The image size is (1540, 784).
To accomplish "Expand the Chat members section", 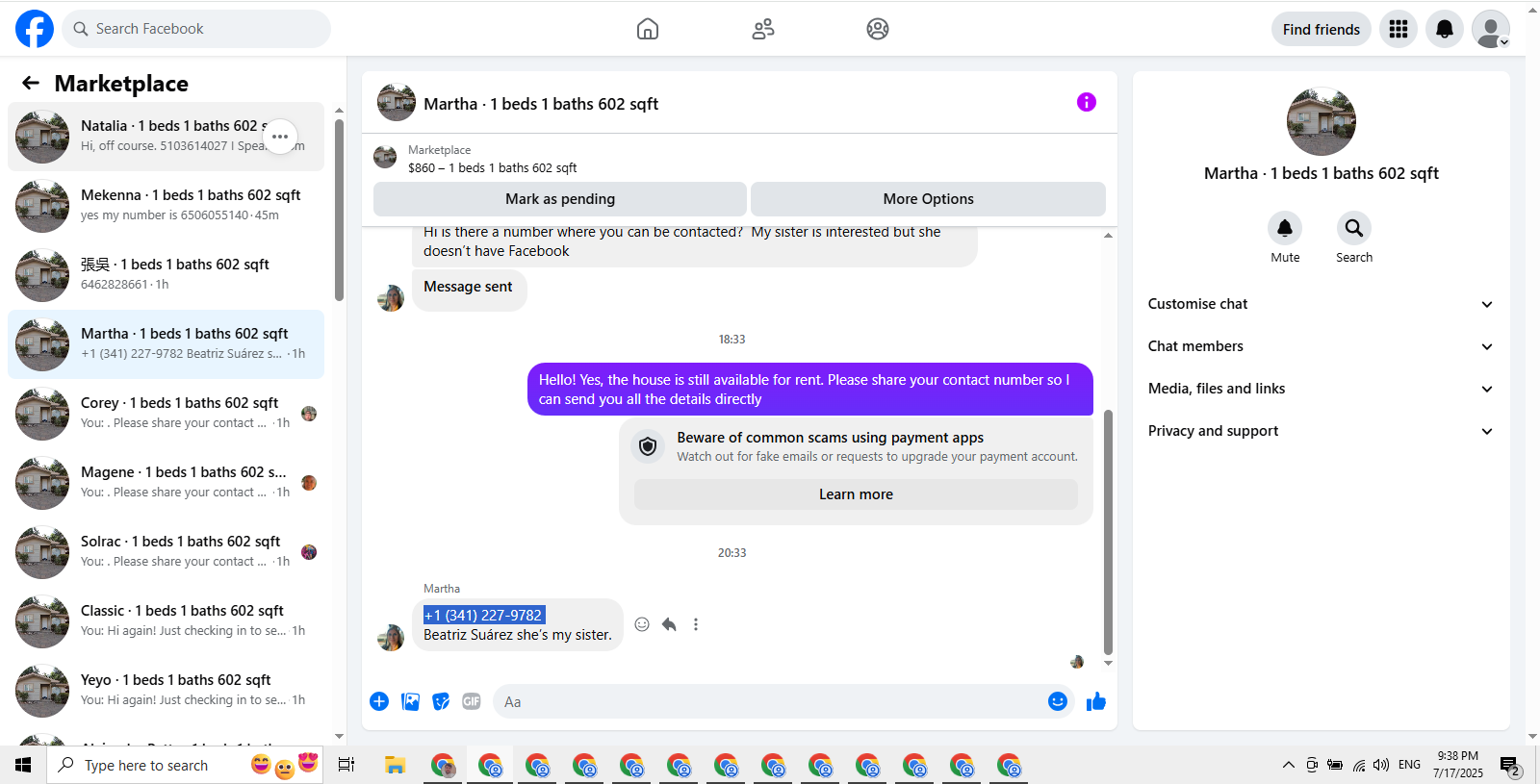I will (1321, 346).
